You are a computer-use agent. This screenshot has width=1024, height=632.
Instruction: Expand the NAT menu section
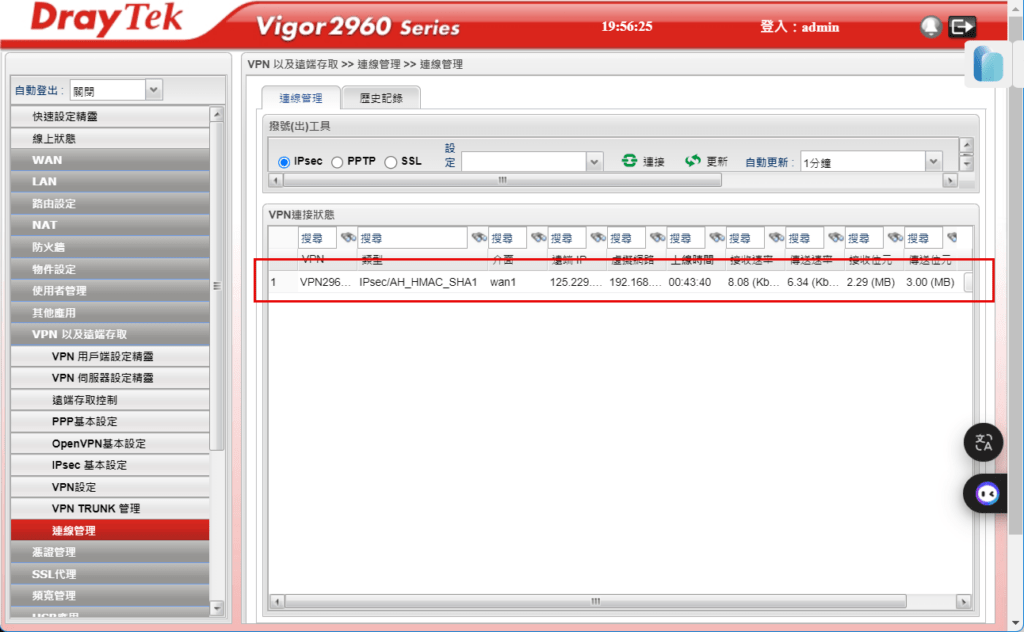pyautogui.click(x=110, y=225)
